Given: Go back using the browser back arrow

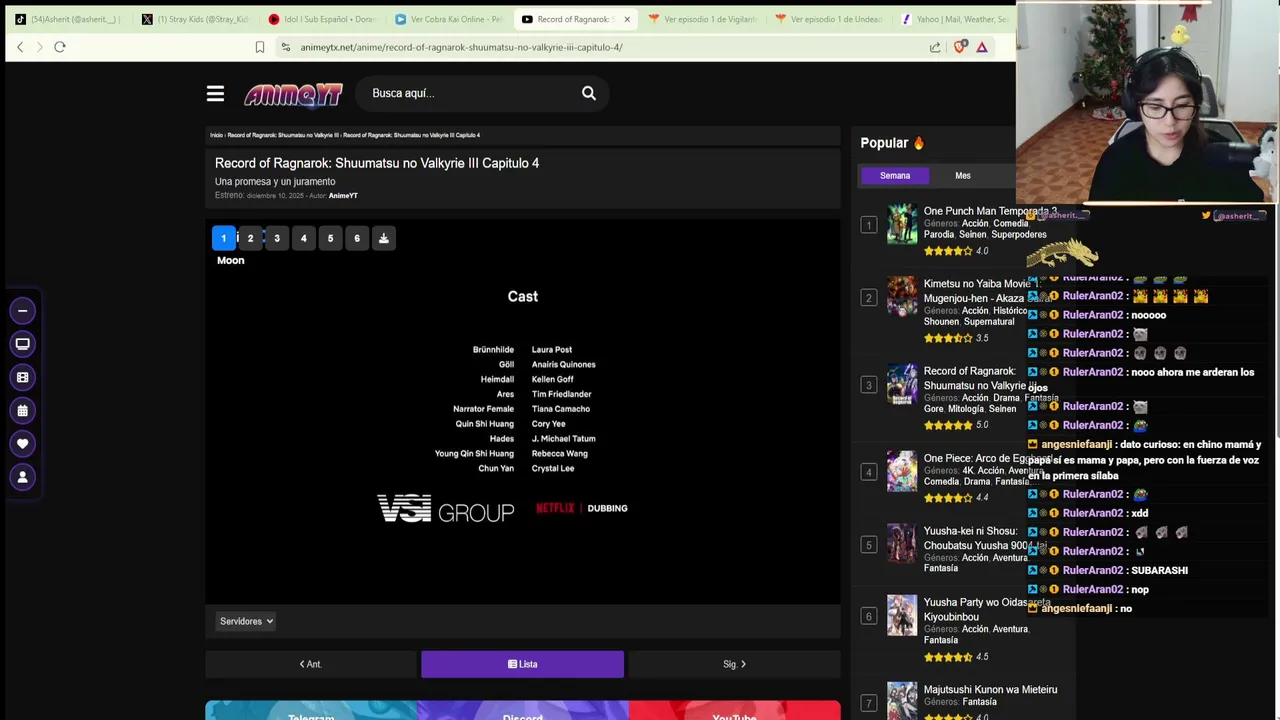Looking at the screenshot, I should pyautogui.click(x=20, y=47).
